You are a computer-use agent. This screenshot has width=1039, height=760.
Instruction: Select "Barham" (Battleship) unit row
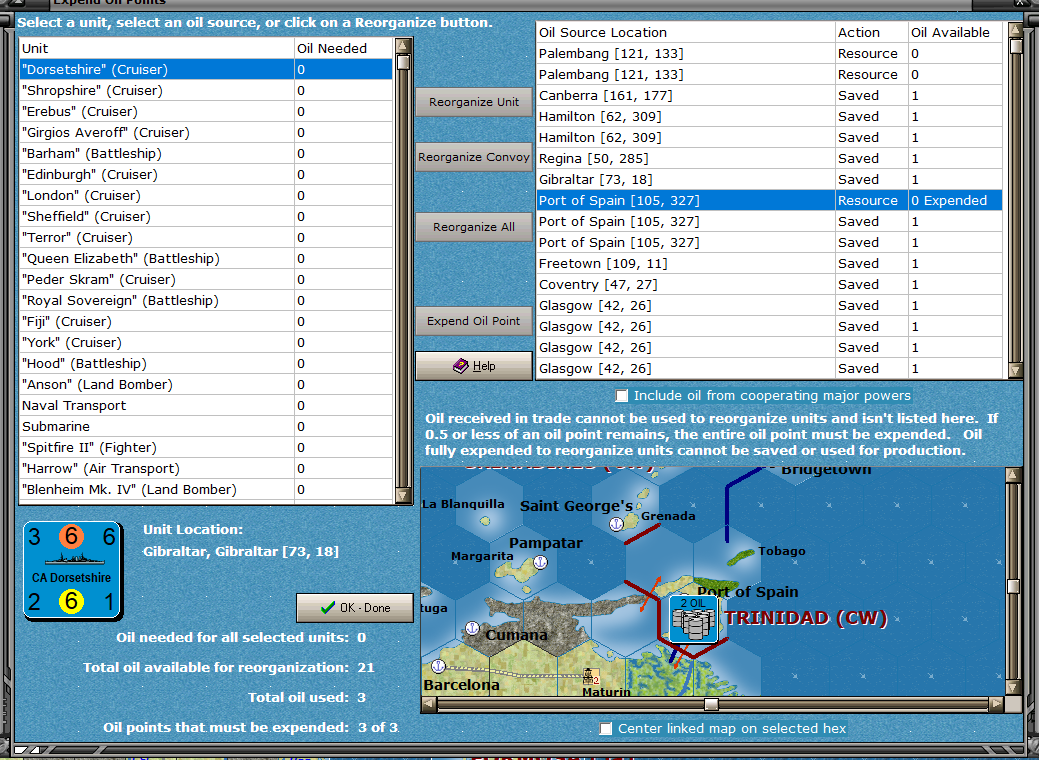[x=206, y=154]
